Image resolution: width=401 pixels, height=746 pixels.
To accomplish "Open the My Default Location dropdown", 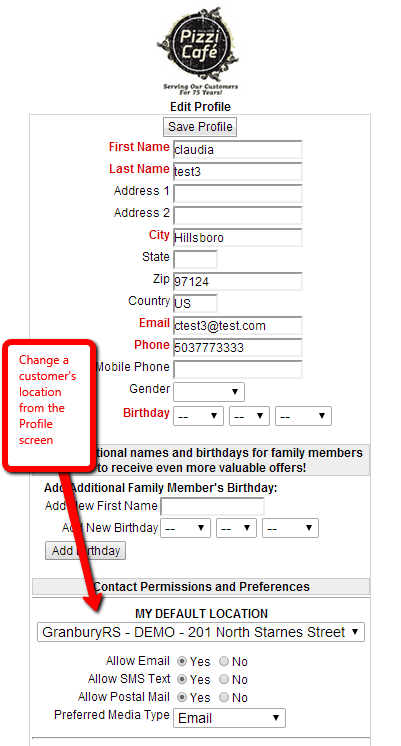I will (201, 632).
